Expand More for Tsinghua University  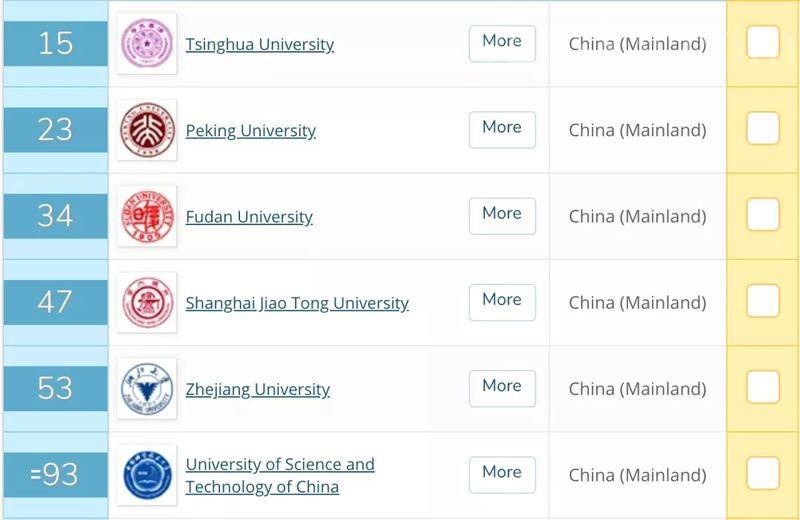tap(502, 42)
